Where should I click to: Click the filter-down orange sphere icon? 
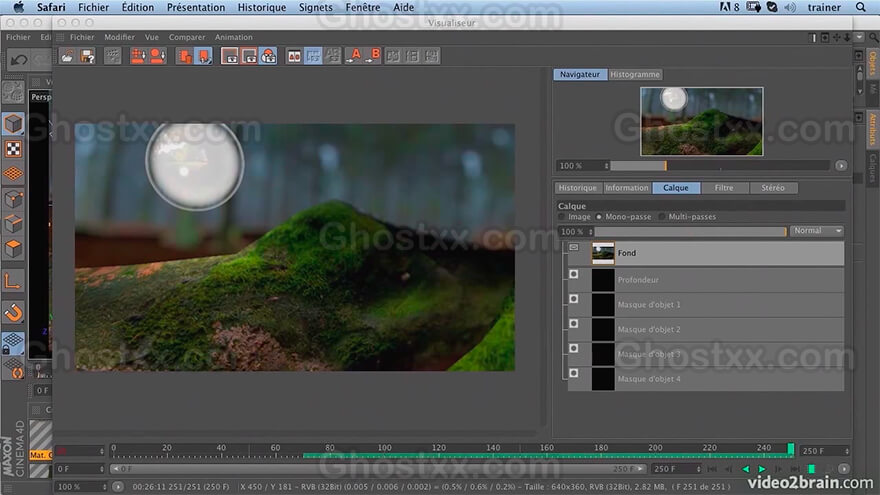pyautogui.click(x=158, y=56)
